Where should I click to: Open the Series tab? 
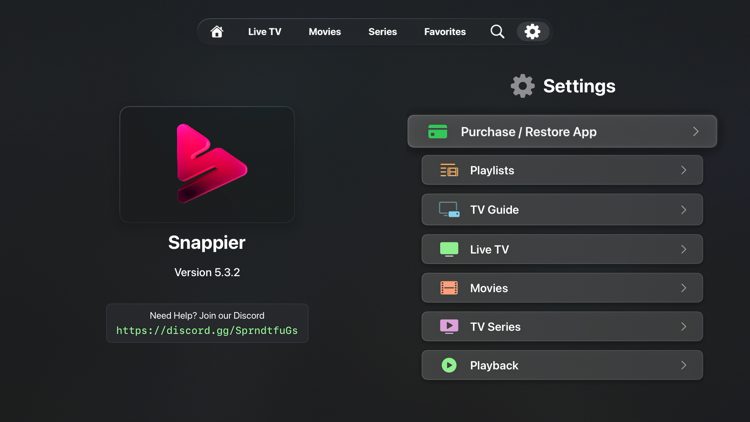click(x=382, y=32)
